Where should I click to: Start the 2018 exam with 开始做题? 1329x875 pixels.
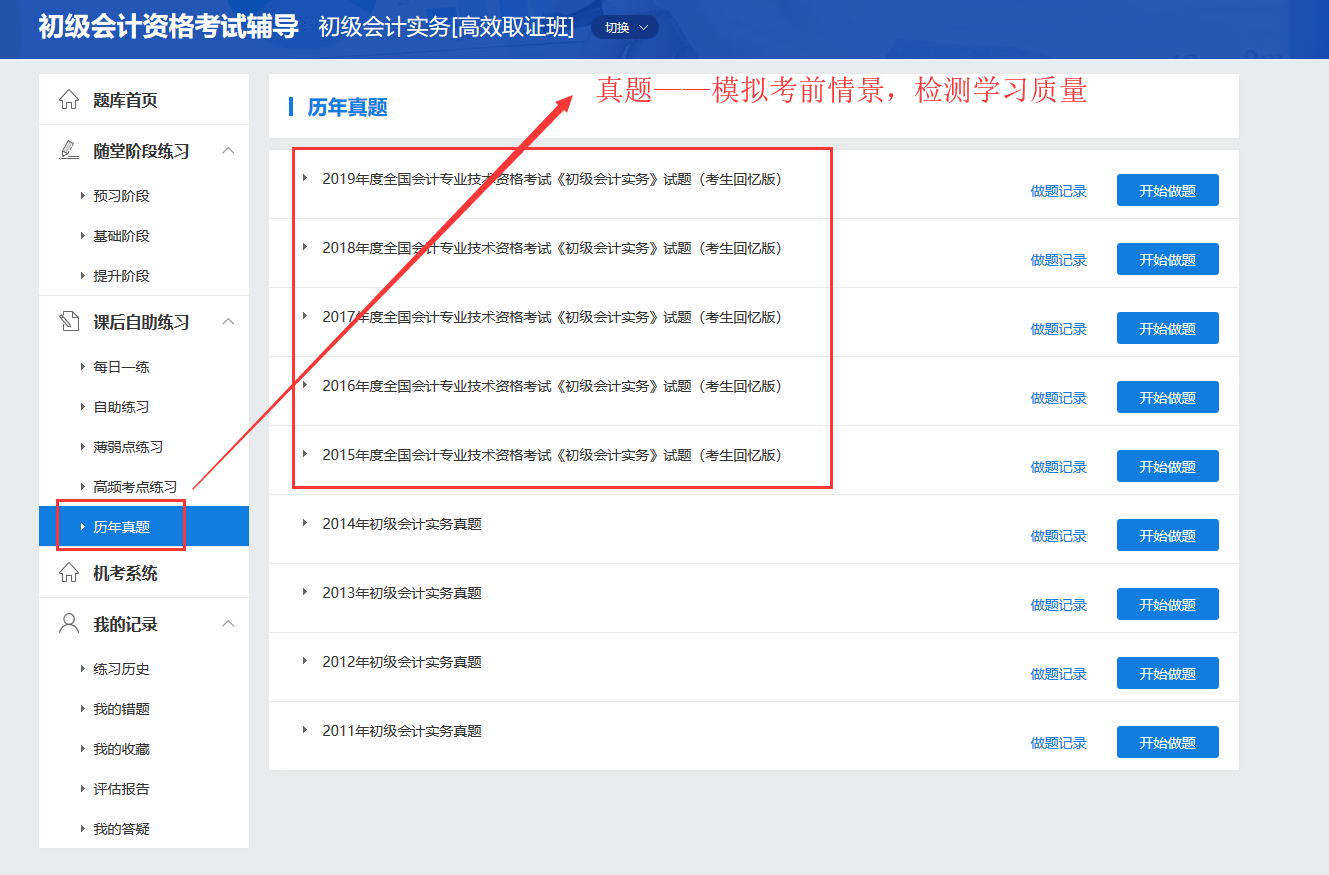pos(1167,259)
